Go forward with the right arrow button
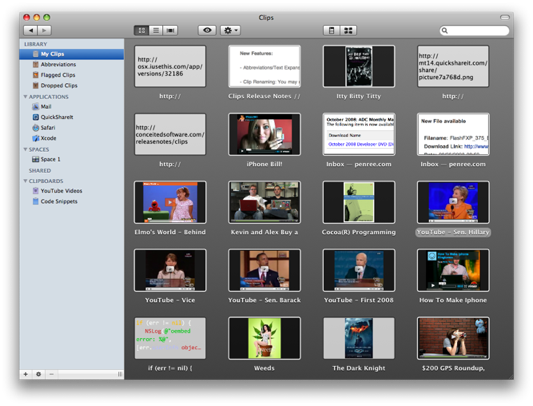 [x=44, y=31]
